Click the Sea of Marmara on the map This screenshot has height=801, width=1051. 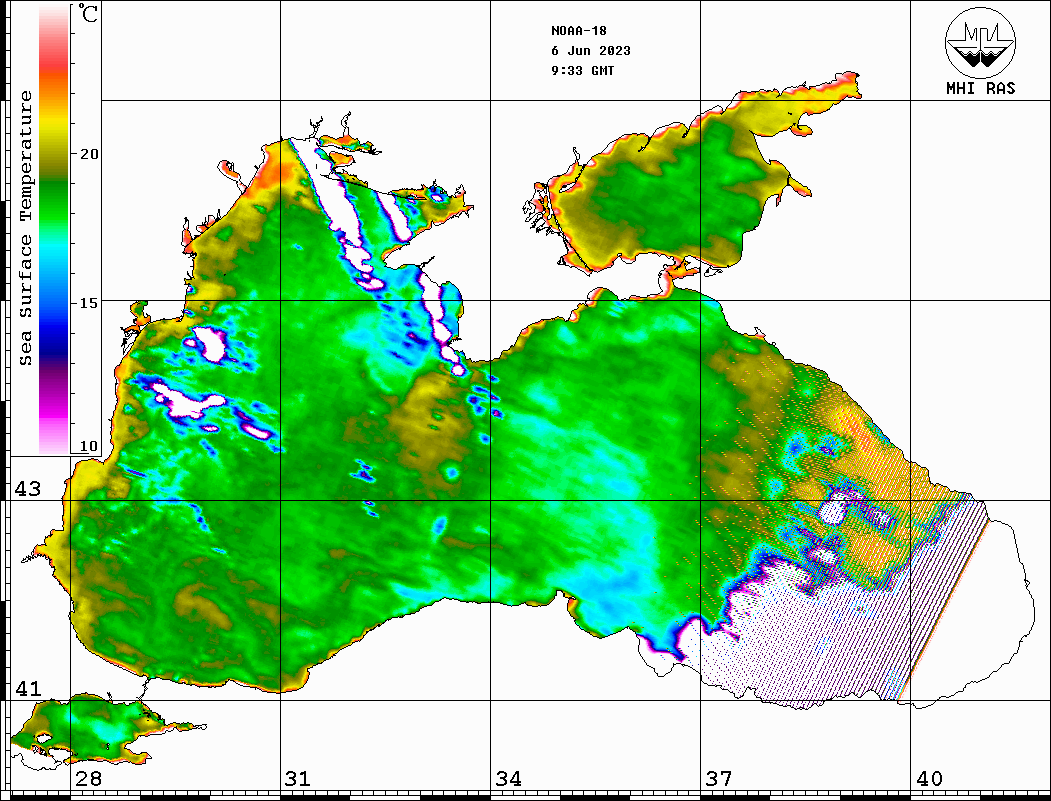click(x=101, y=731)
